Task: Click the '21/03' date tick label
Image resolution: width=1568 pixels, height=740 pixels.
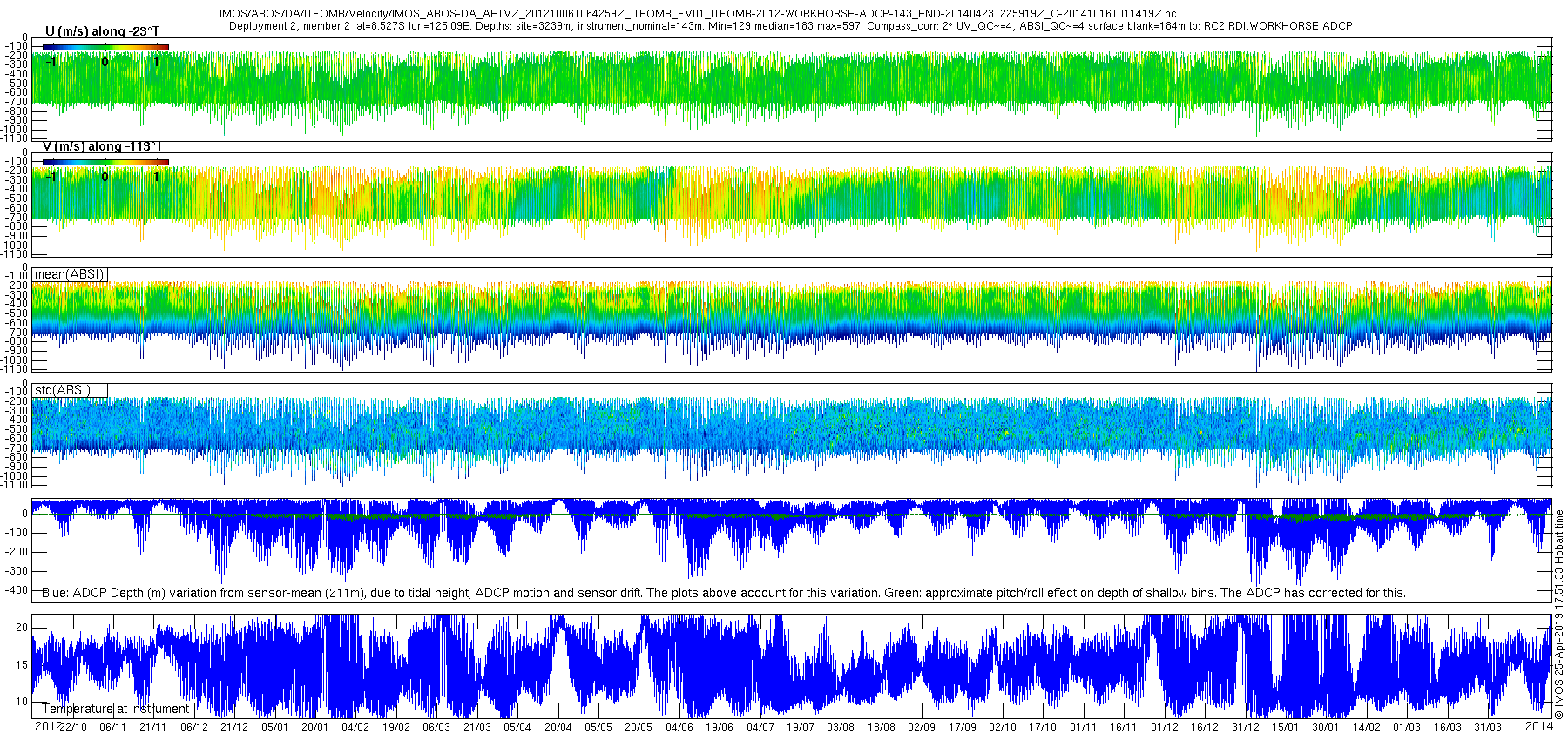Action: (x=476, y=728)
